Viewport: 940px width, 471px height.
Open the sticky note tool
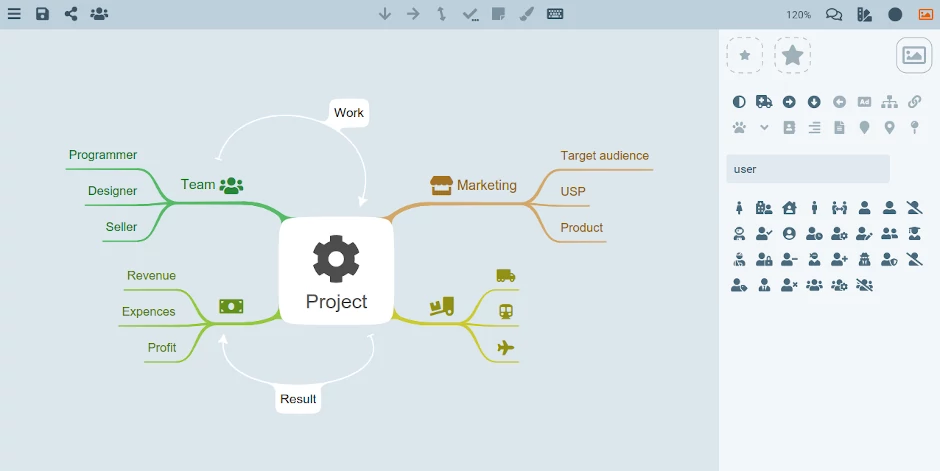coord(498,14)
